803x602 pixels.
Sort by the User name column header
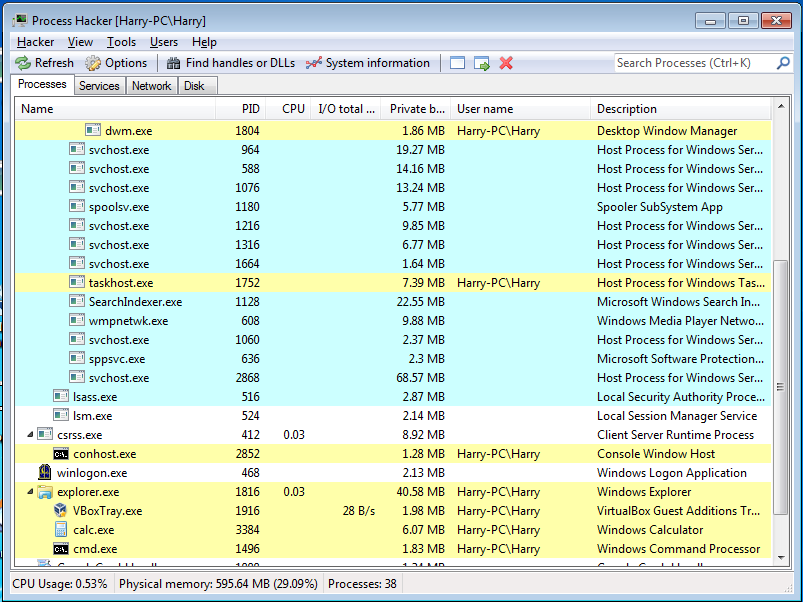tap(521, 109)
